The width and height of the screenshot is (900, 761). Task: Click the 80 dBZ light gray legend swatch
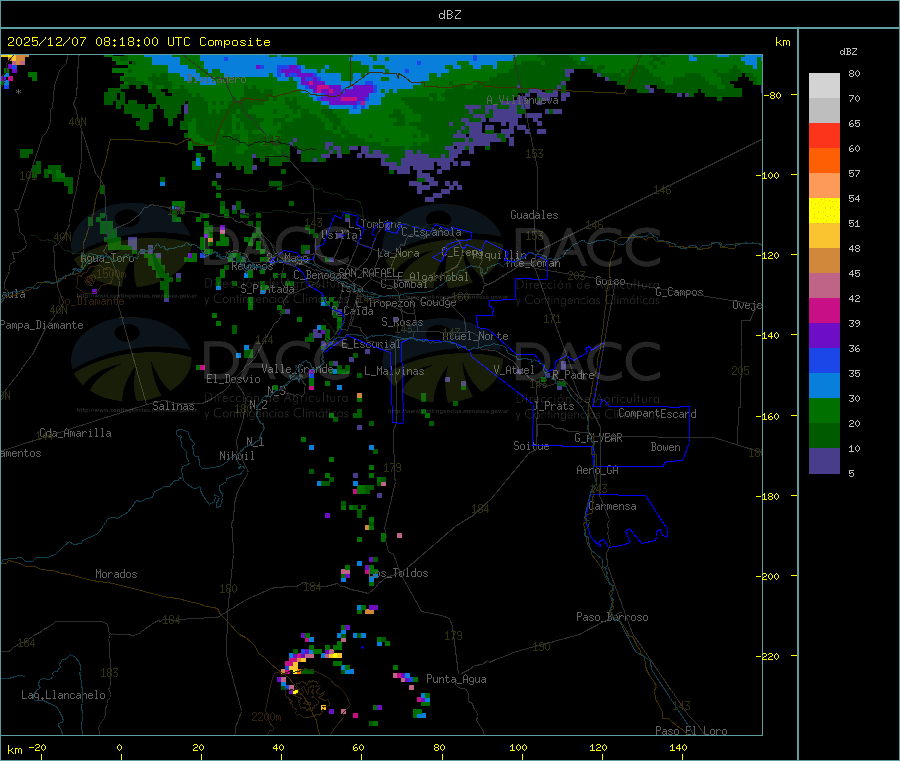(x=824, y=86)
